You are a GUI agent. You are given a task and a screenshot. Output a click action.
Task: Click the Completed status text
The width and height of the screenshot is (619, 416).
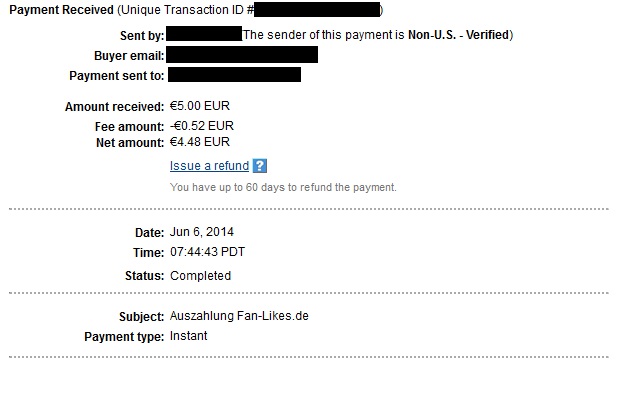coord(200,275)
